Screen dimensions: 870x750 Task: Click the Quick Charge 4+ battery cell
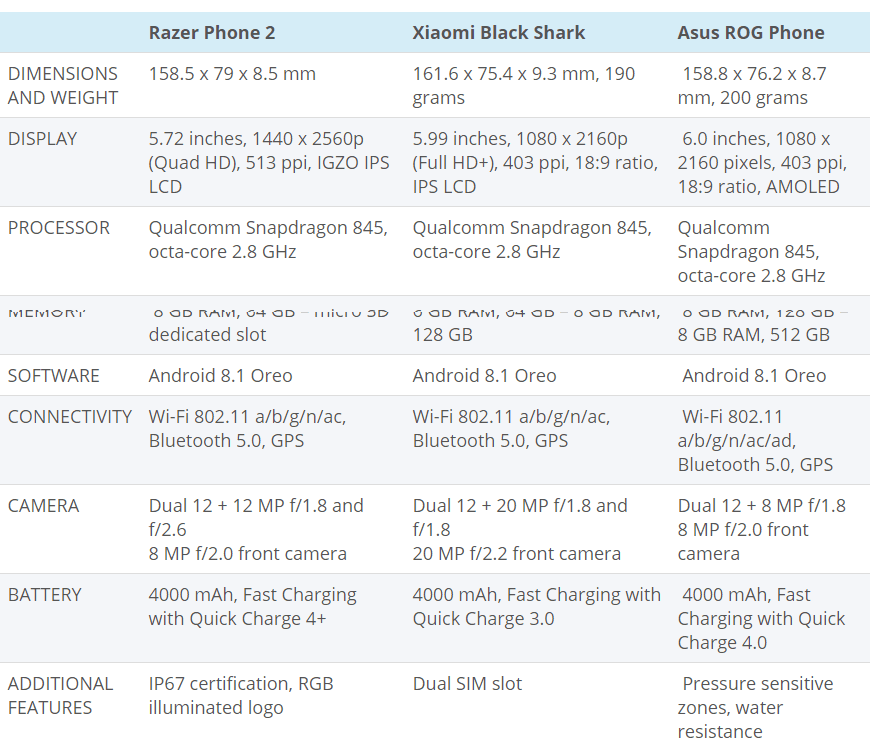pyautogui.click(x=252, y=606)
